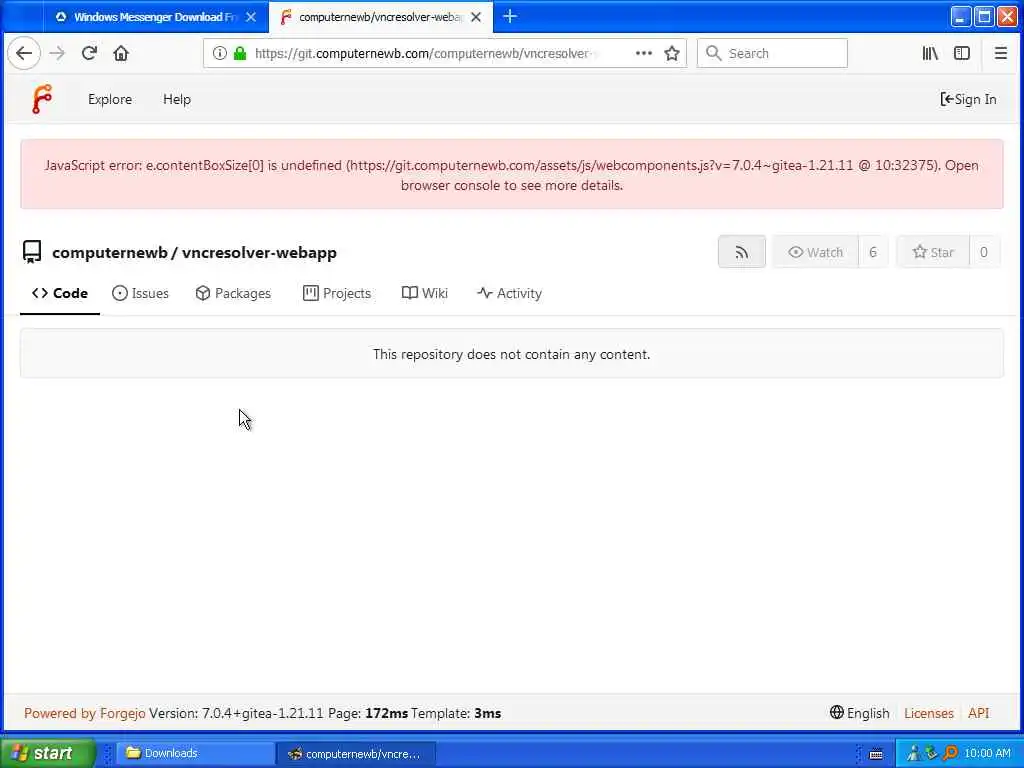Close the computernewb/vncresolver tab

476,17
